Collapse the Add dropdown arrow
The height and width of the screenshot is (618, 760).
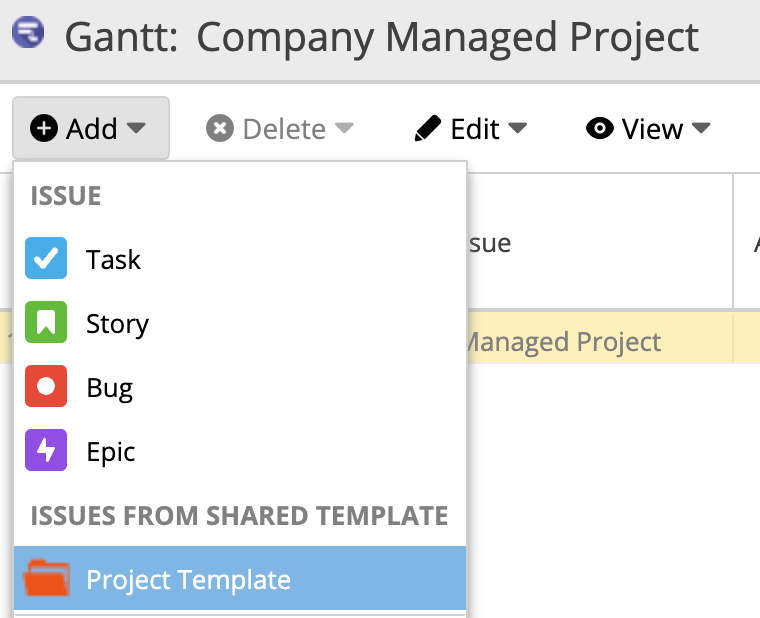[x=137, y=129]
